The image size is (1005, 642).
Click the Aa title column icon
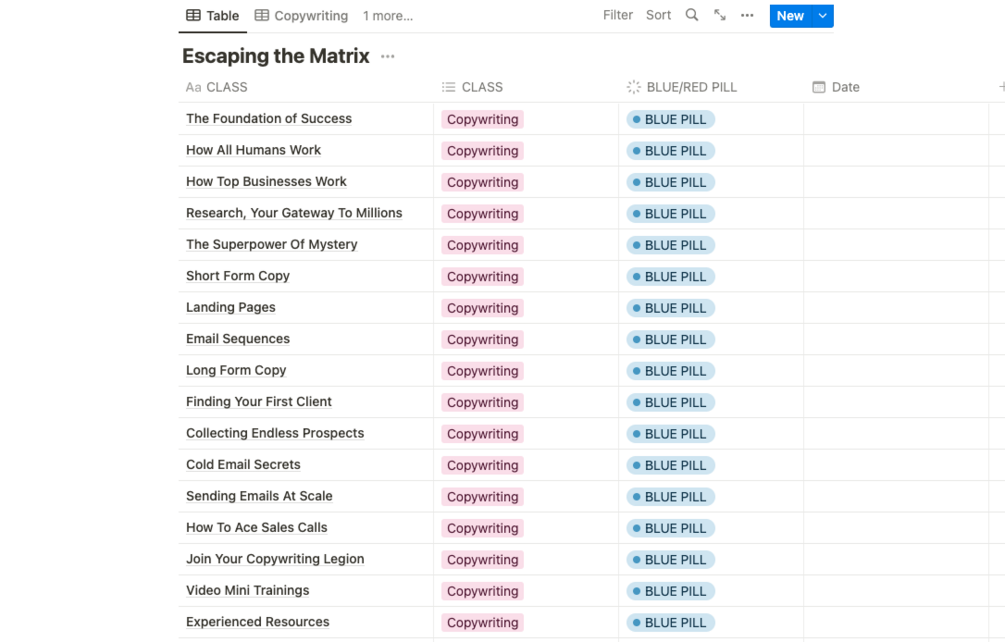193,87
